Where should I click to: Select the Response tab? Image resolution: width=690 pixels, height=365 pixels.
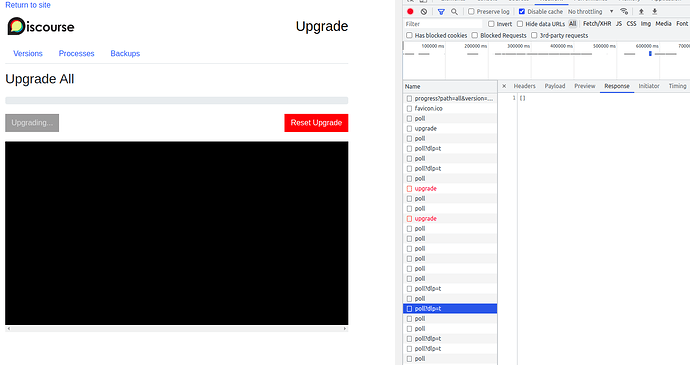tap(617, 86)
